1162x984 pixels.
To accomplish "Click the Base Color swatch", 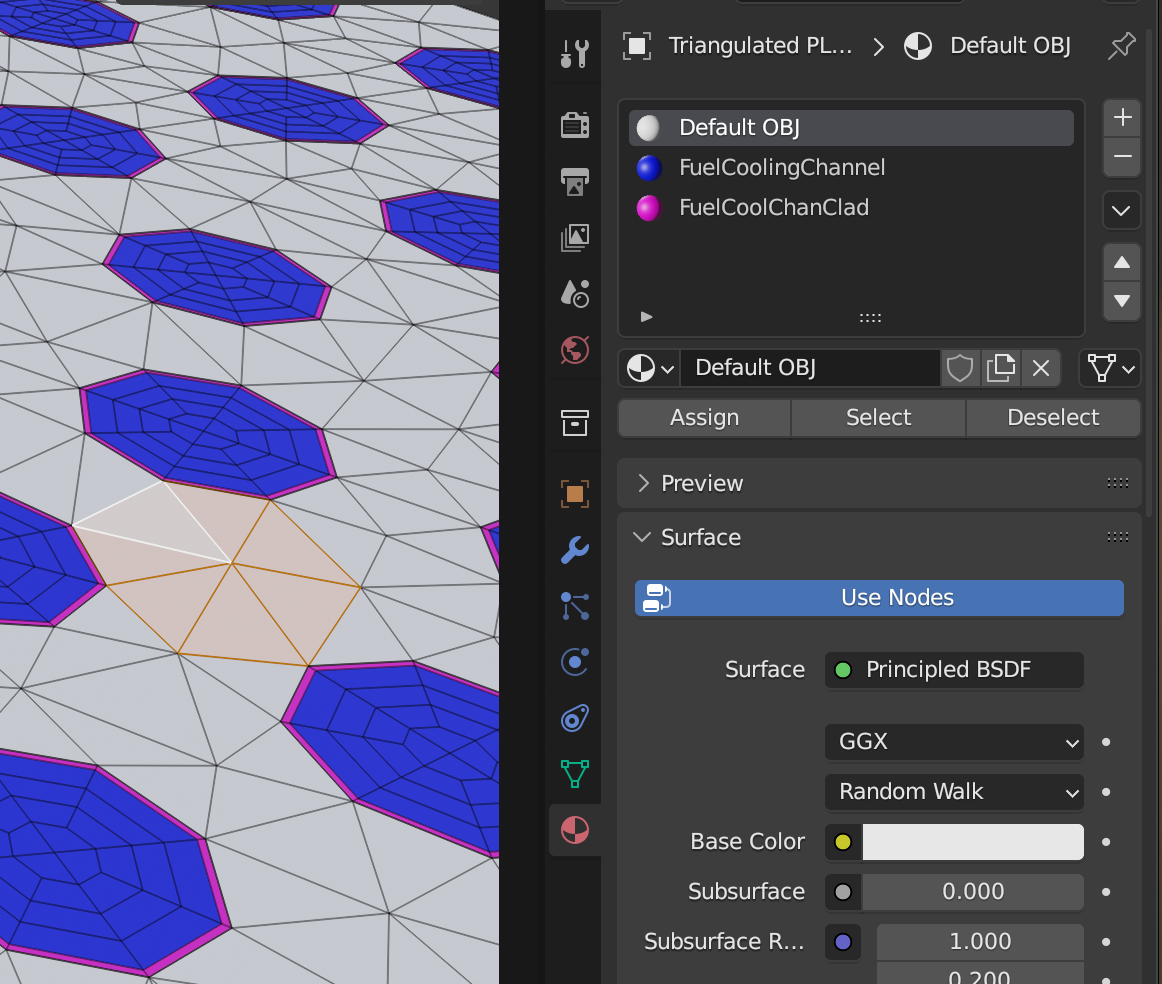I will point(973,842).
